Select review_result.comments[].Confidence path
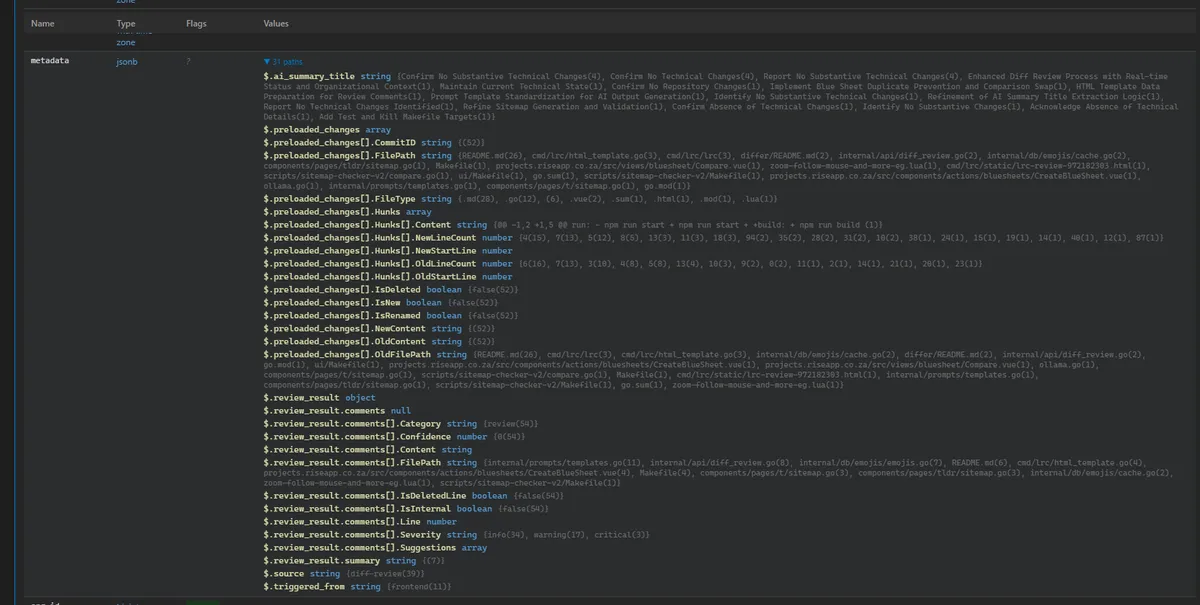Screen dimensions: 1200x605 pos(357,437)
